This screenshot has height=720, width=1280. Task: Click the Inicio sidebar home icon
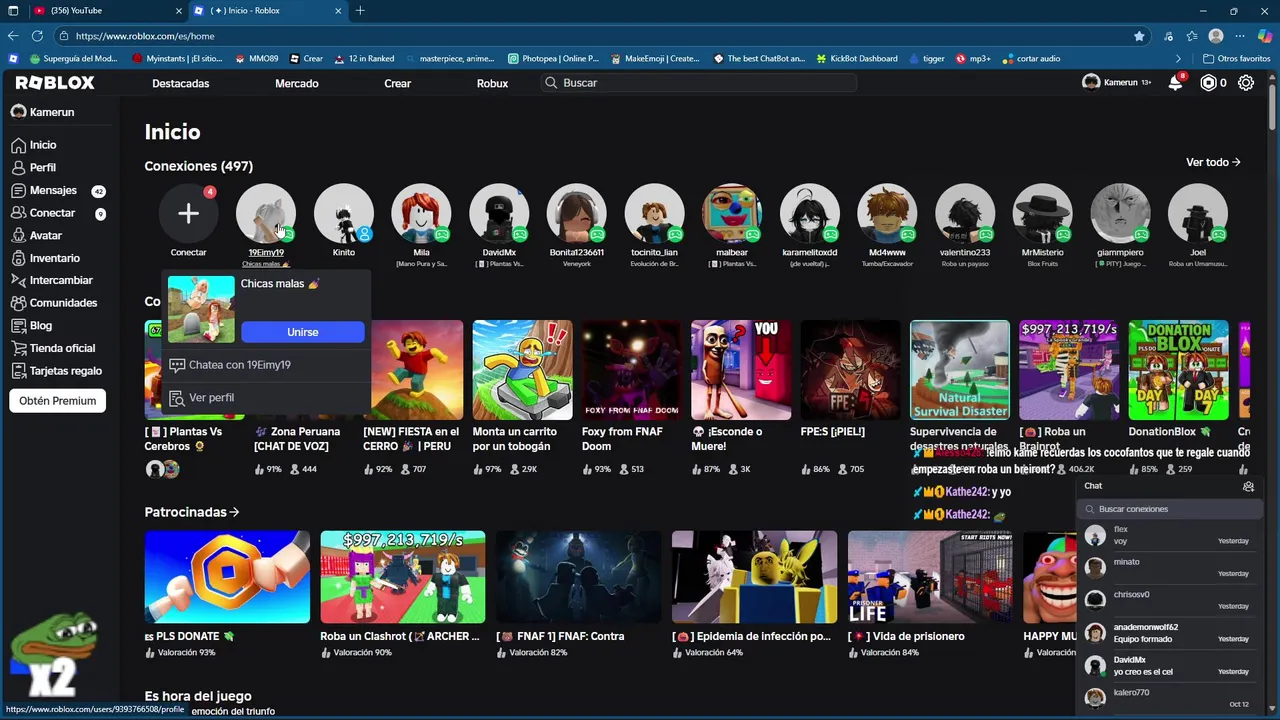(x=18, y=145)
